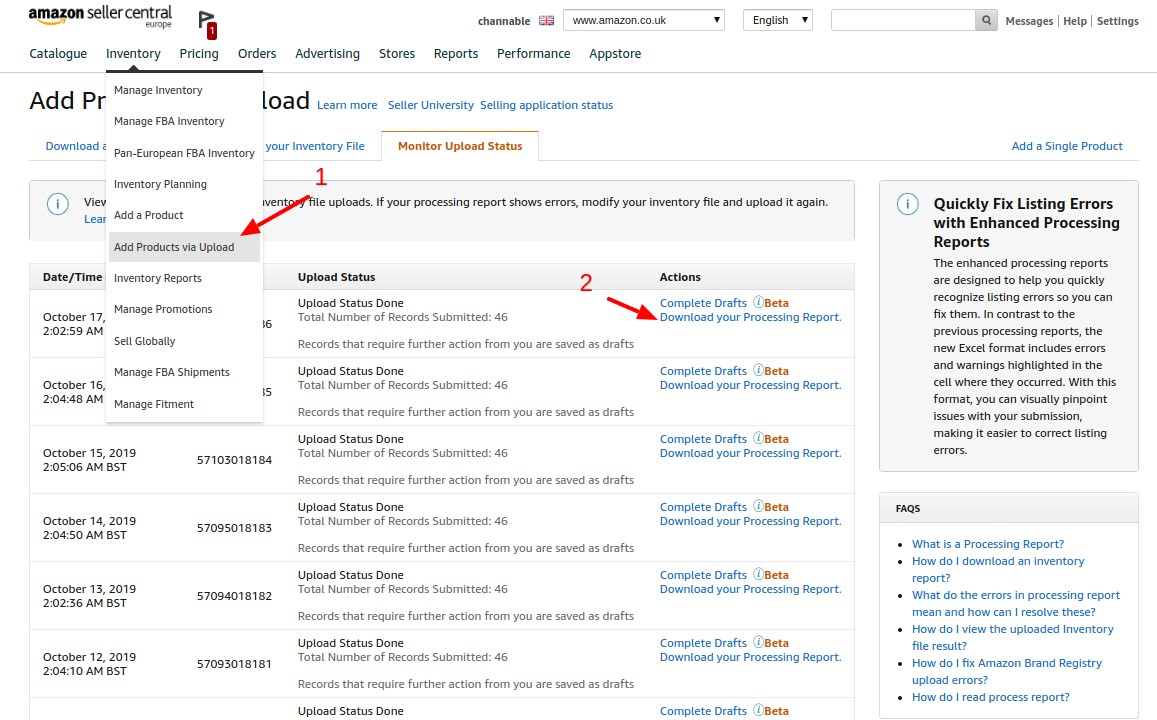This screenshot has height=720, width=1157.
Task: Click Beta info icon for October 12 row
Action: [x=758, y=642]
